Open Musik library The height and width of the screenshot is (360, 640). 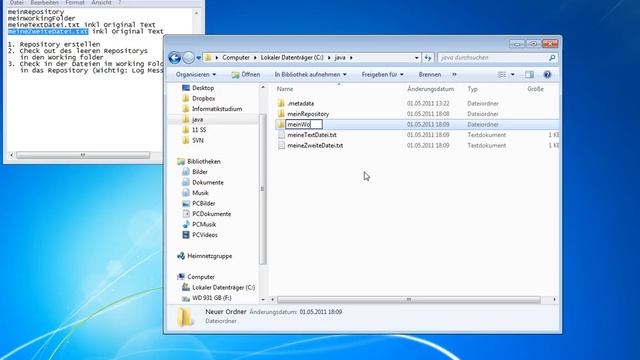pyautogui.click(x=200, y=193)
